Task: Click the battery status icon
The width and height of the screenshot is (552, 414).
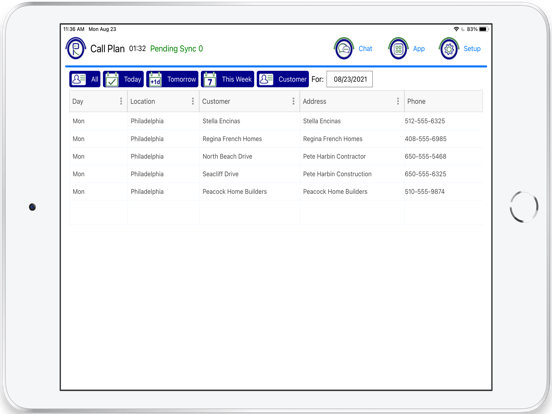Action: (484, 29)
